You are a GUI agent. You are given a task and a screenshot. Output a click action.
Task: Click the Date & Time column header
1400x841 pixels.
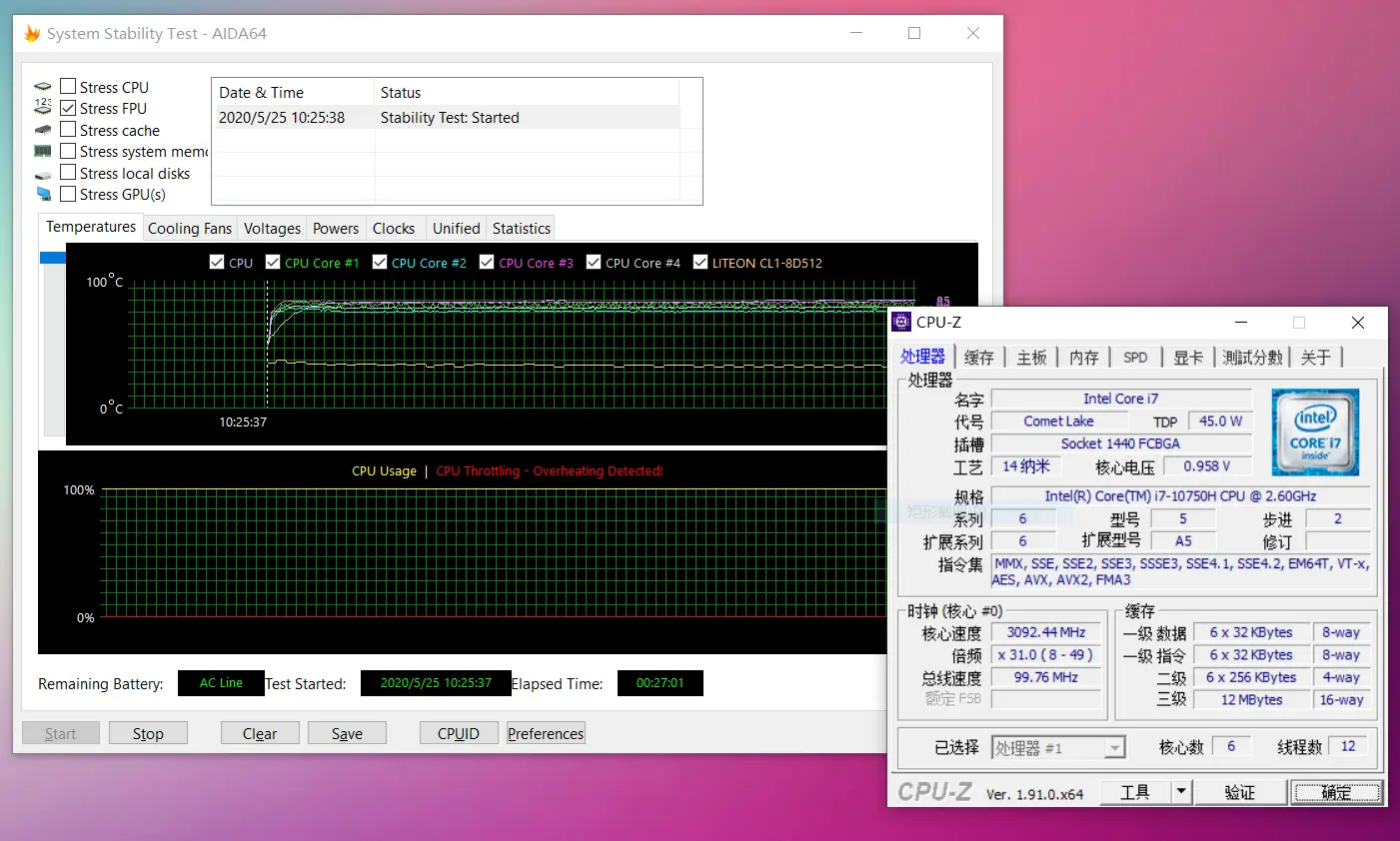pyautogui.click(x=294, y=93)
